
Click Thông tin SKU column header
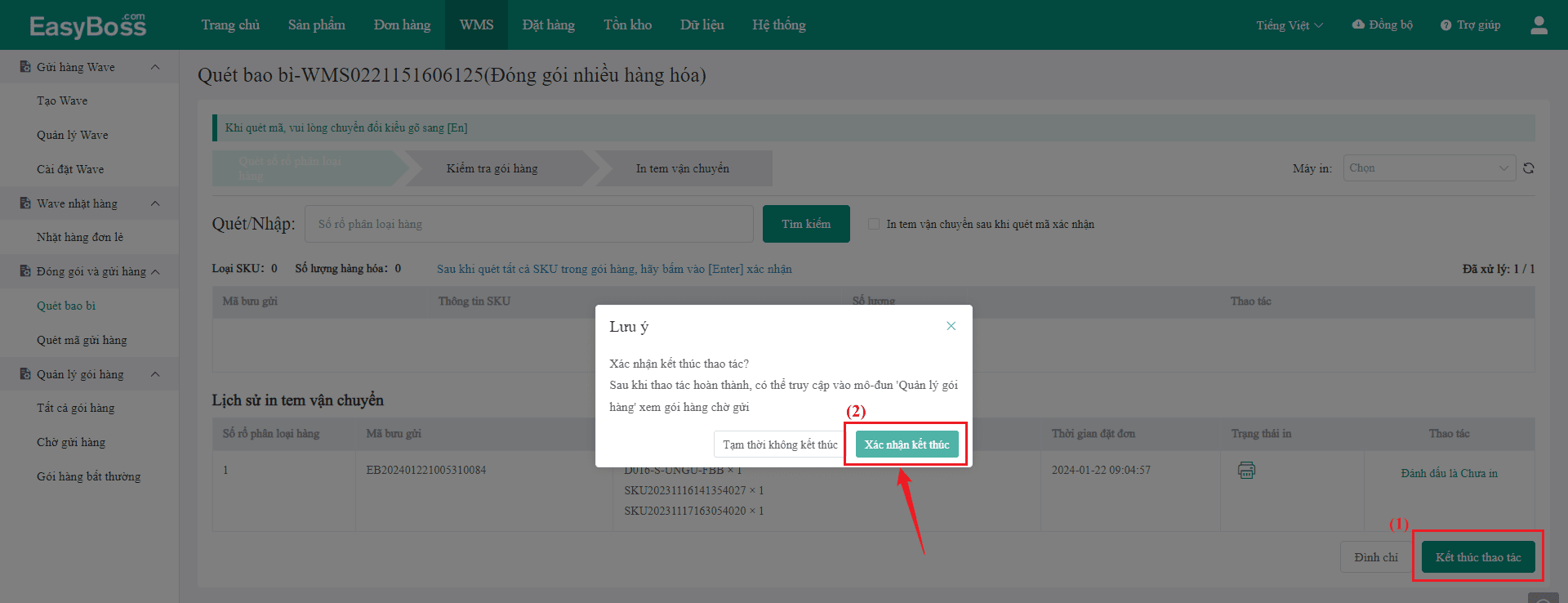pos(474,301)
